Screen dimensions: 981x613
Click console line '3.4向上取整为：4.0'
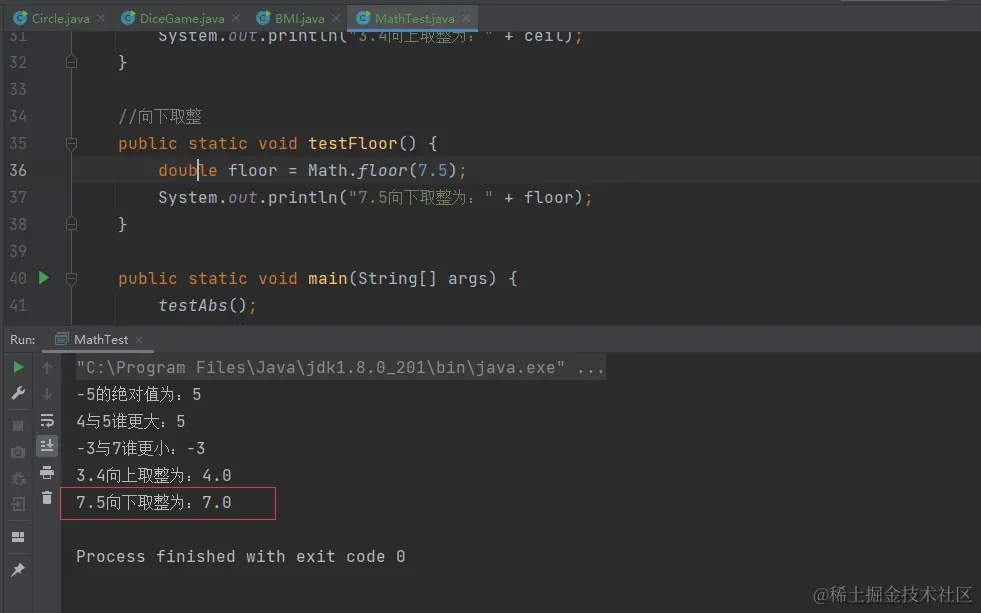point(154,475)
